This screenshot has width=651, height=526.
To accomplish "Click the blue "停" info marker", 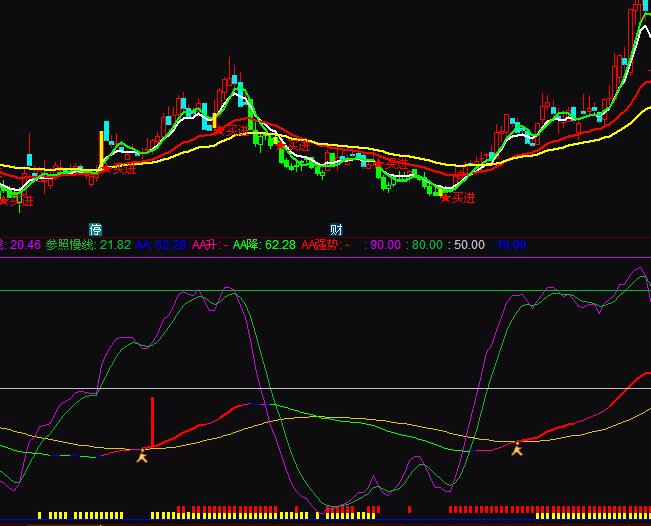I will point(96,229).
